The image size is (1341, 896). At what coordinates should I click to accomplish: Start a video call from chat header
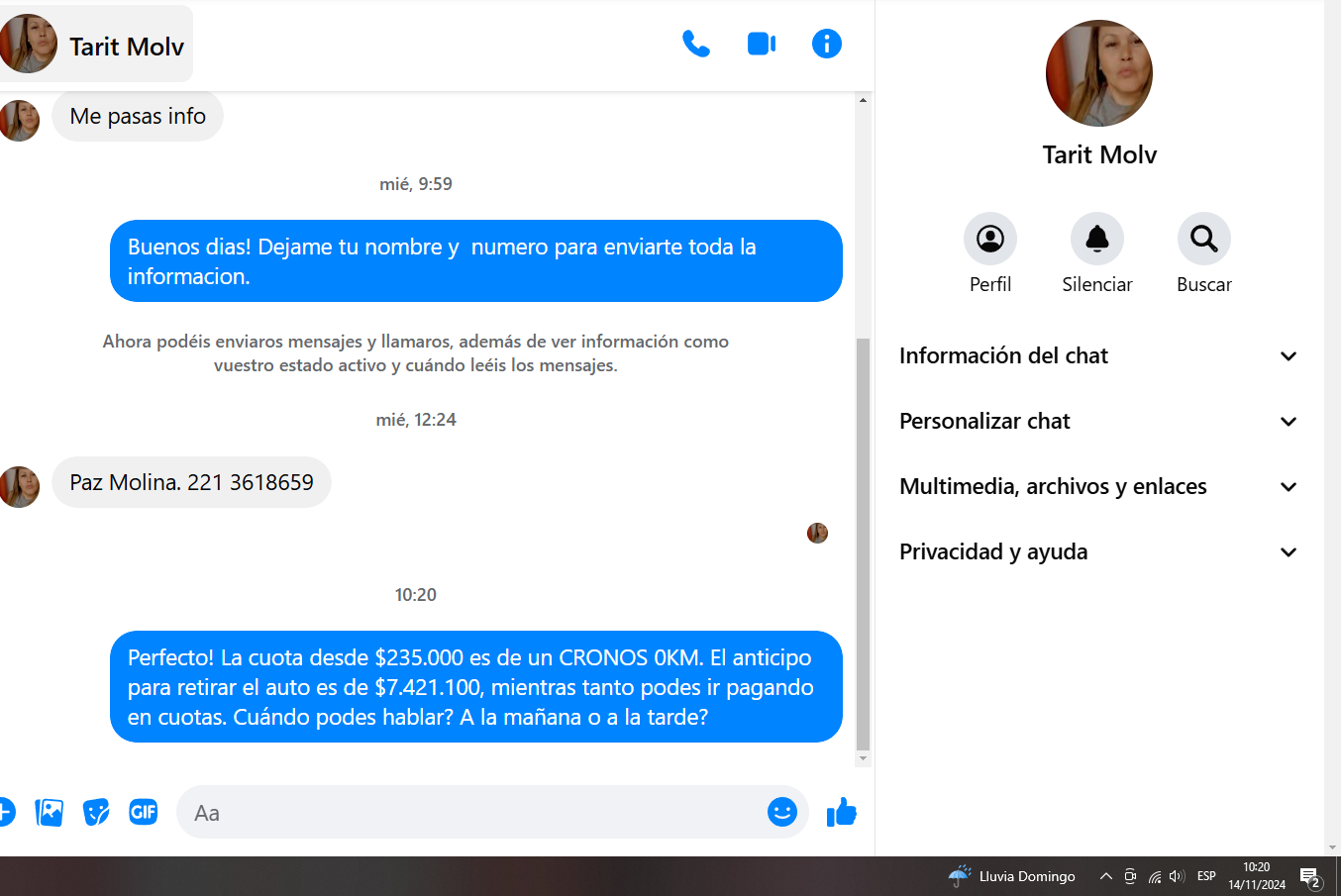point(761,44)
